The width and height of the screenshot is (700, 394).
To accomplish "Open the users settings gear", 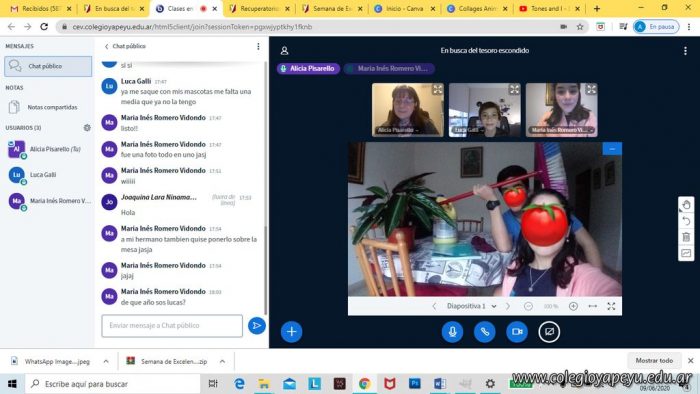I will [87, 128].
